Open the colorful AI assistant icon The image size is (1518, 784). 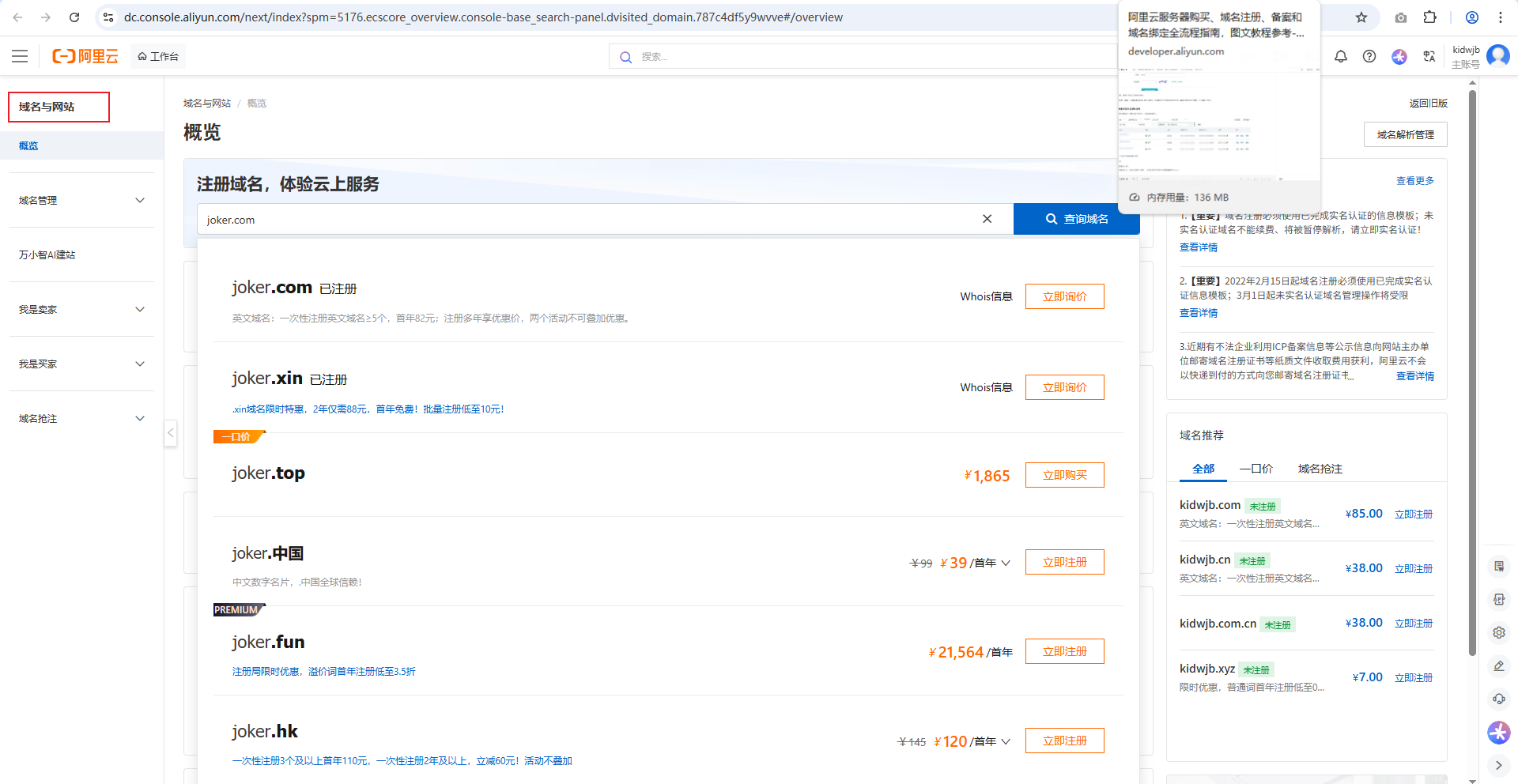point(1399,56)
